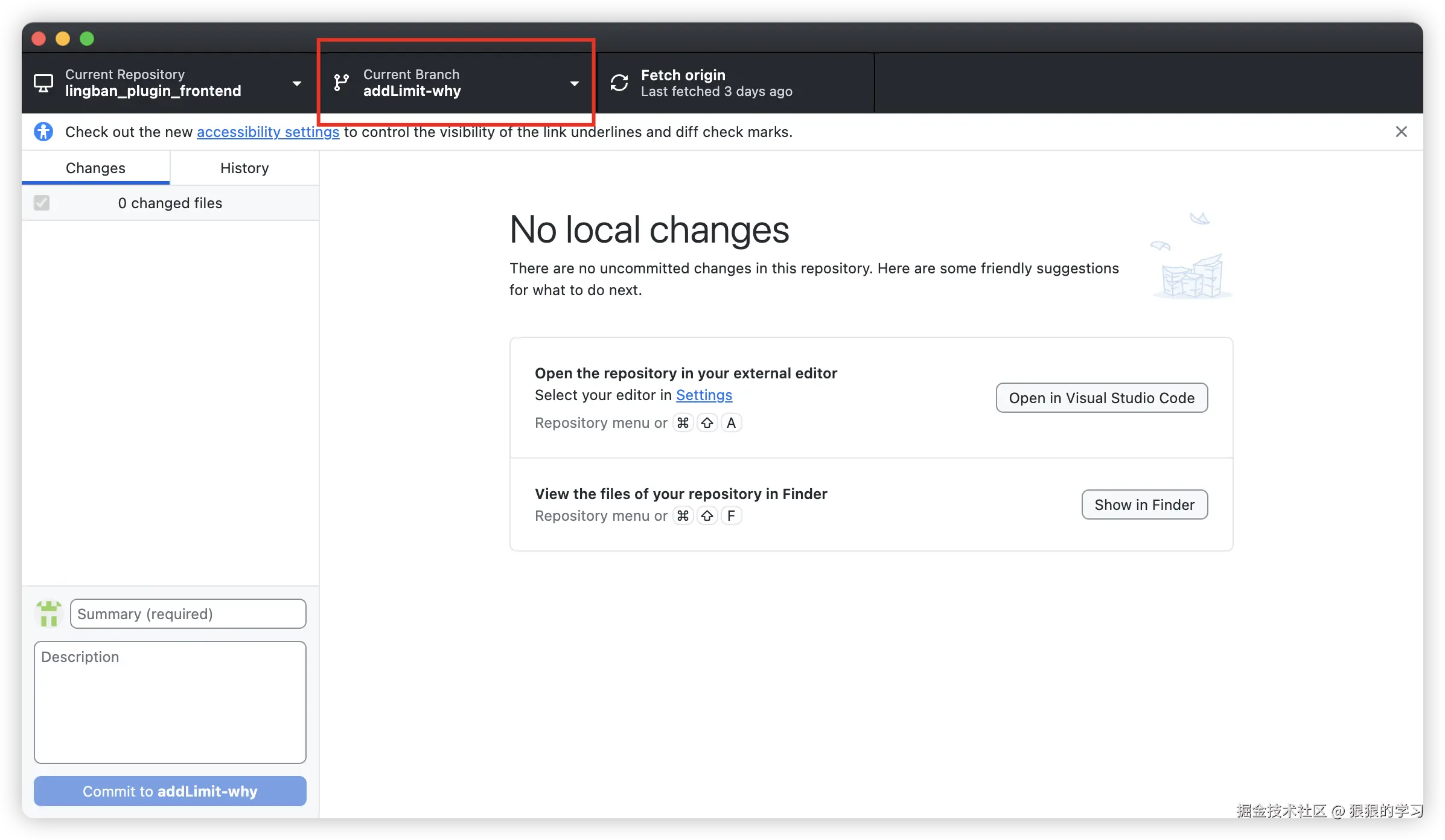The image size is (1445, 840).
Task: Click the repository monitor icon
Action: click(x=43, y=83)
